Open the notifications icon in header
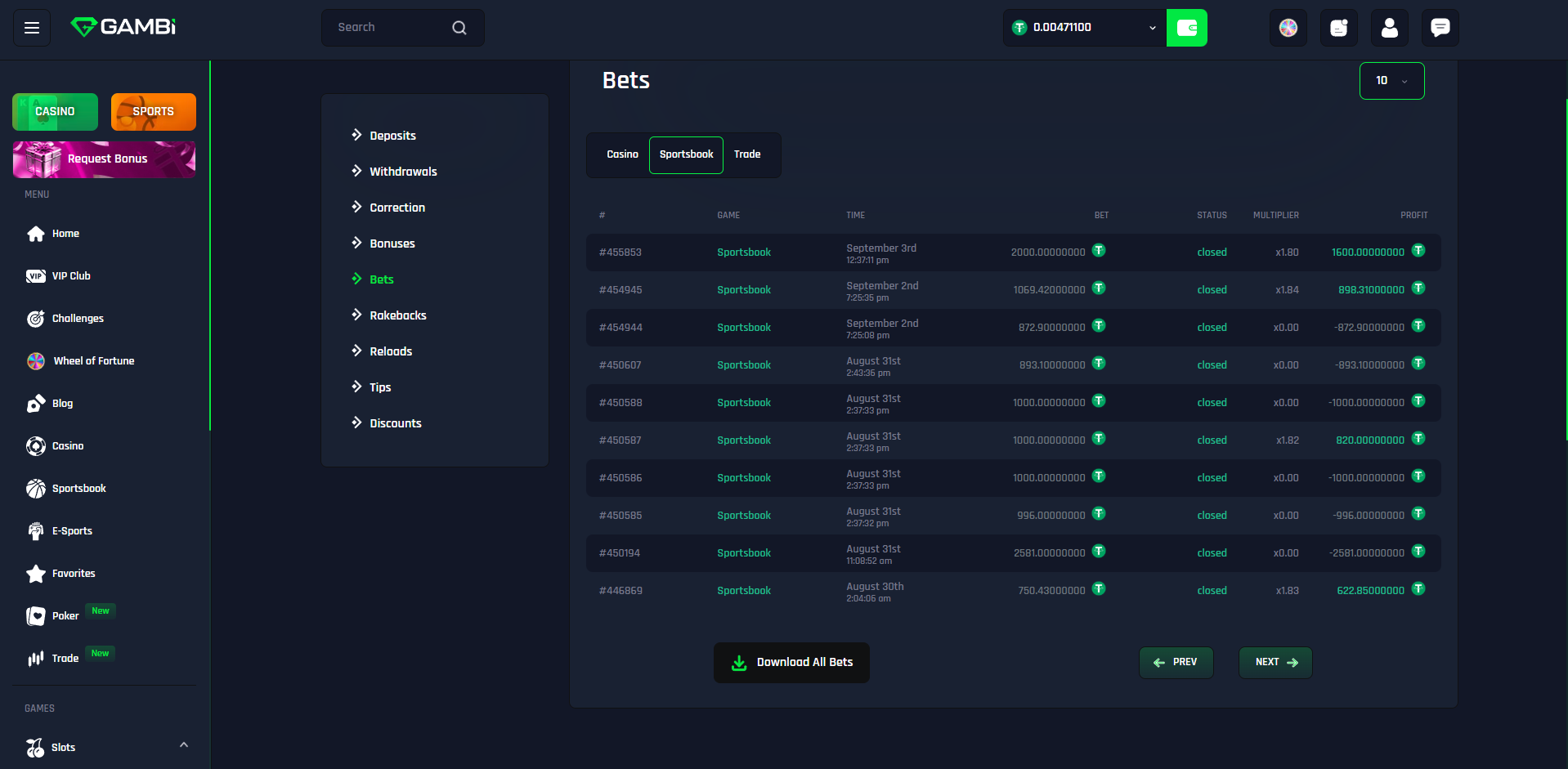This screenshot has height=769, width=1568. [x=1339, y=28]
